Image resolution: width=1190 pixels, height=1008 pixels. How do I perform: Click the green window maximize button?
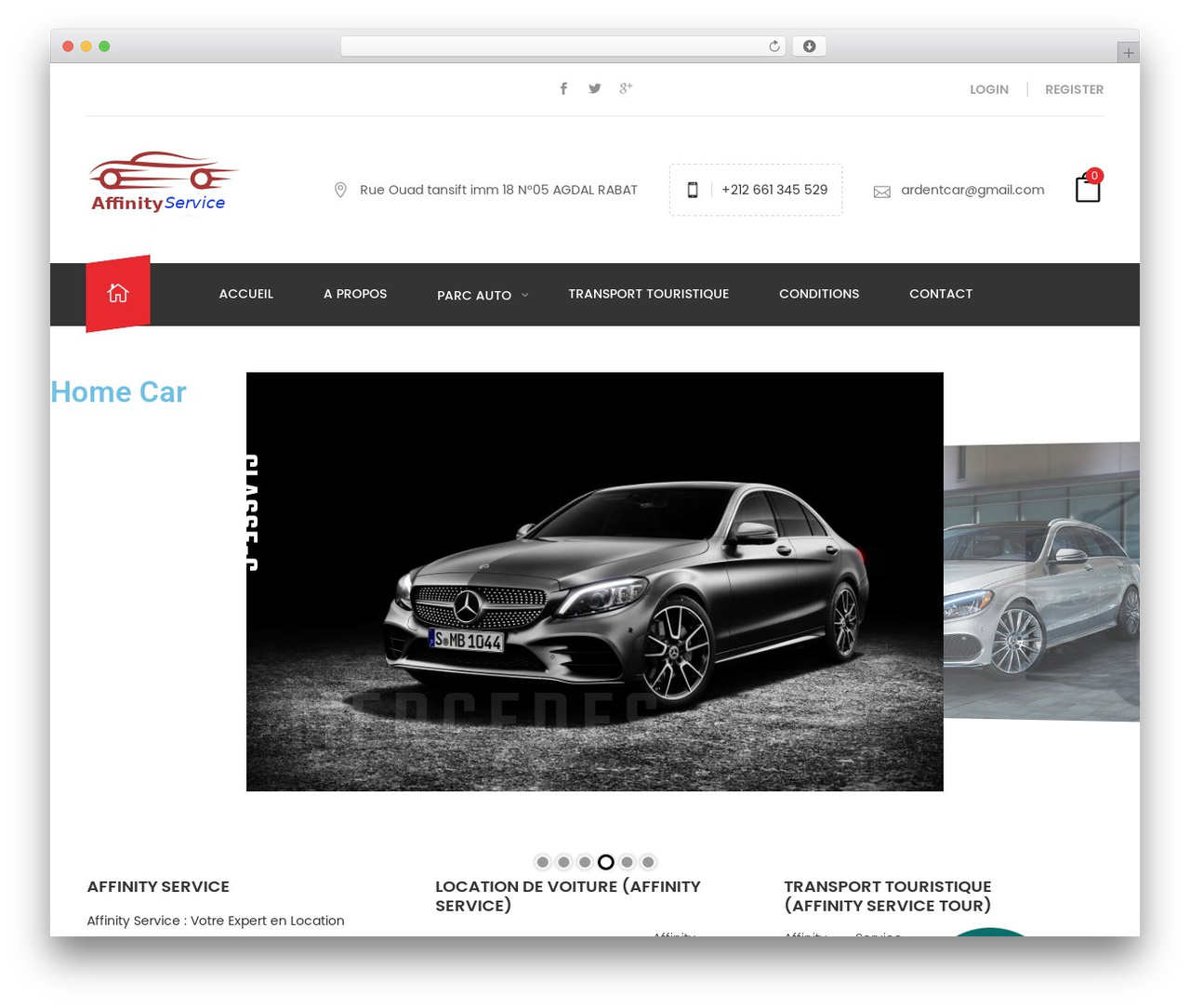coord(104,46)
